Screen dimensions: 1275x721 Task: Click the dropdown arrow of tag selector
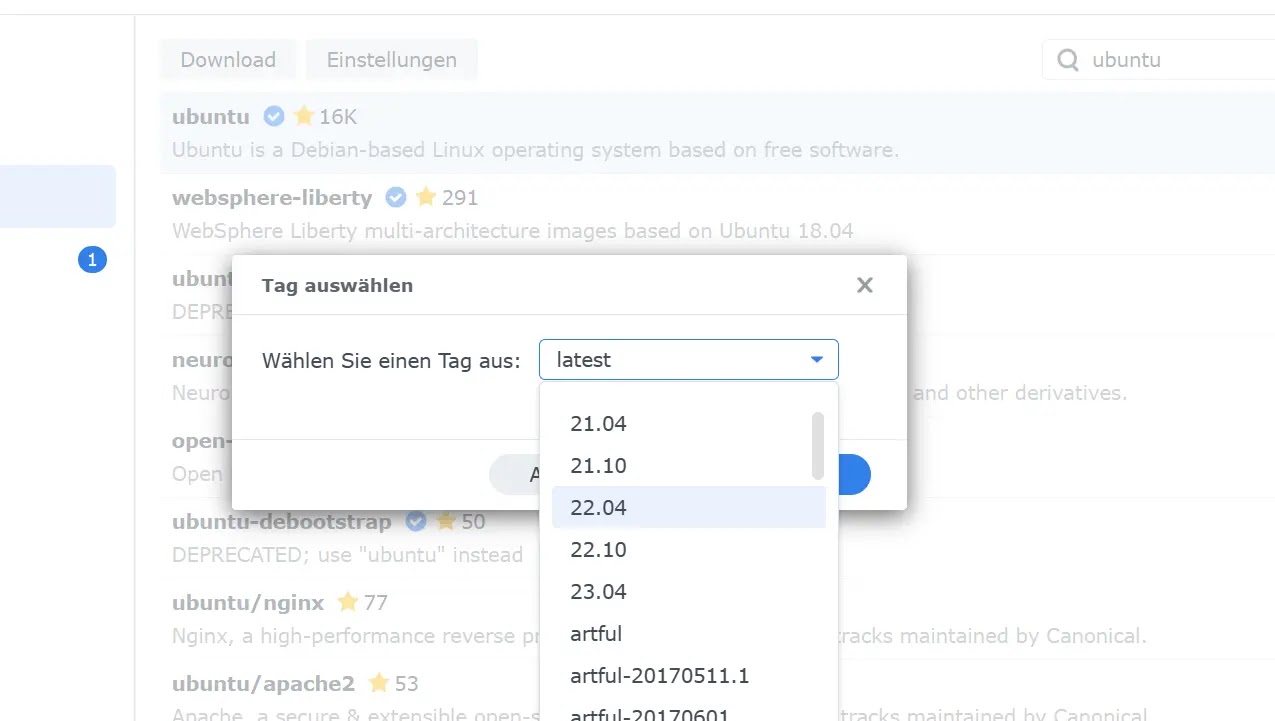click(x=817, y=360)
